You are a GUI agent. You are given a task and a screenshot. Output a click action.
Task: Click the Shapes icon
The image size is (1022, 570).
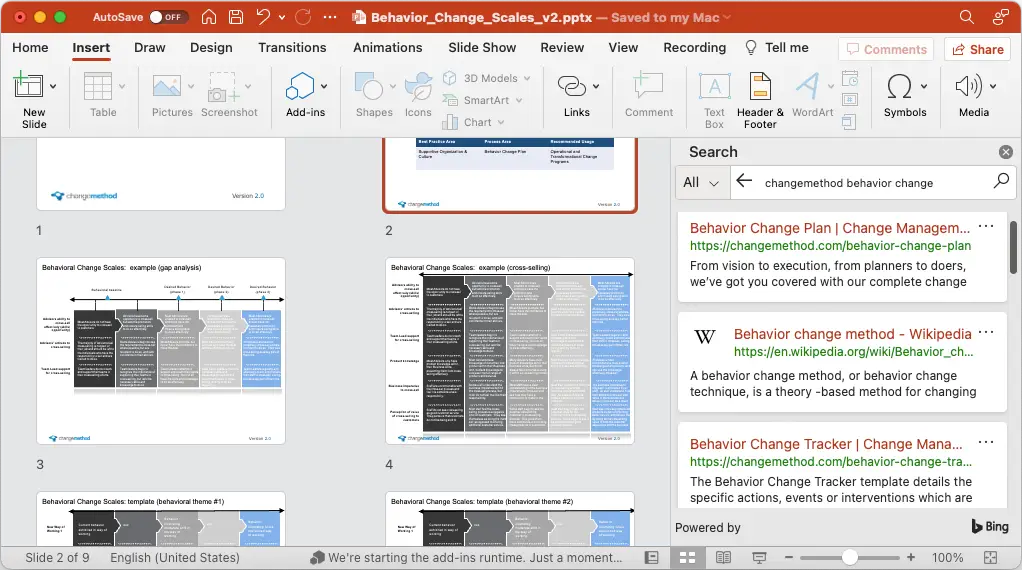(368, 86)
